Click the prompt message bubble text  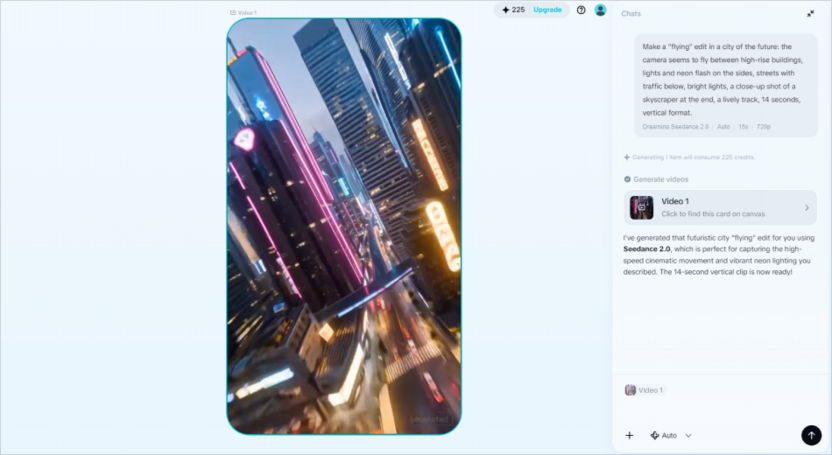tap(722, 80)
